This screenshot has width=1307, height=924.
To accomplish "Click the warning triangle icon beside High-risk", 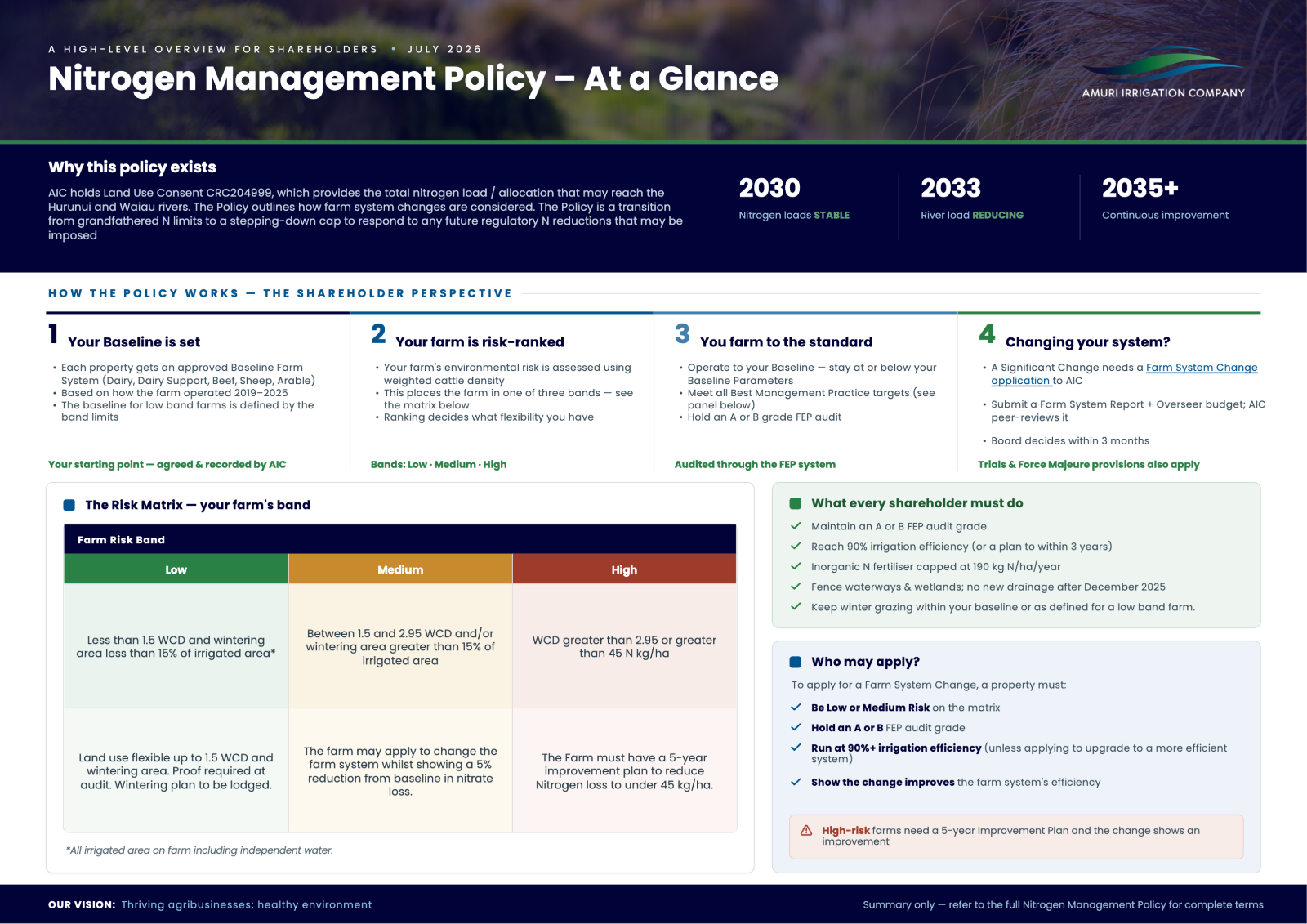I will coord(806,831).
